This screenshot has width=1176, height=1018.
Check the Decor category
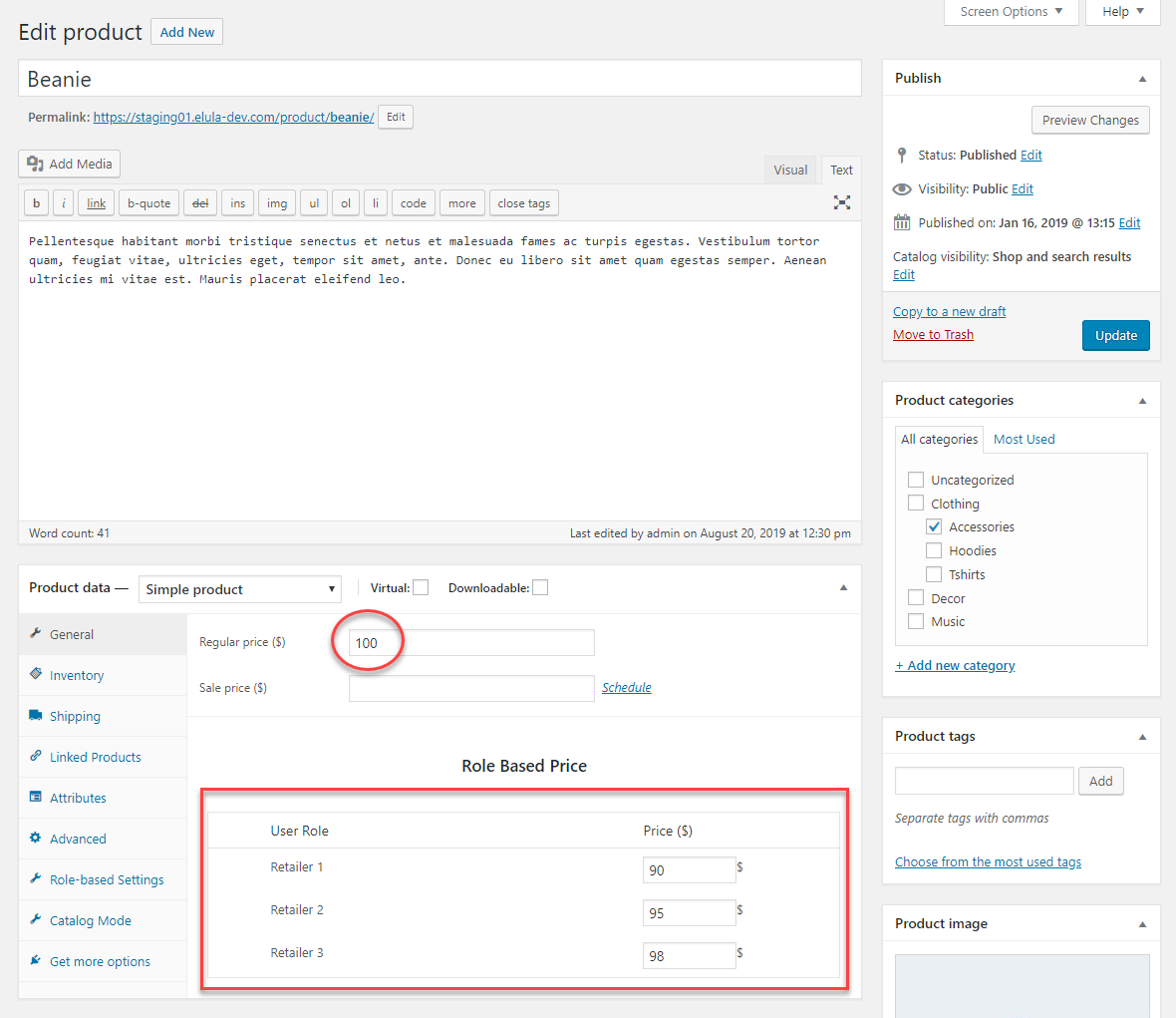click(915, 598)
